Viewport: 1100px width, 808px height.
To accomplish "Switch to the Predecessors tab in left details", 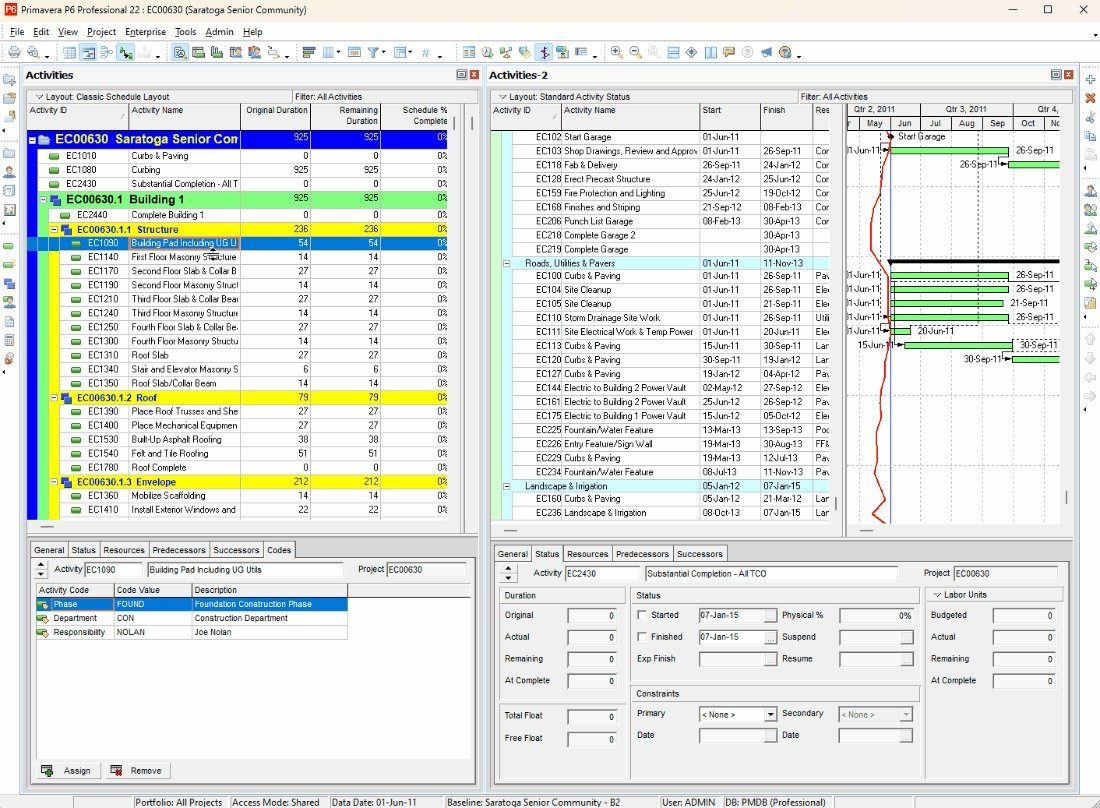I will click(x=179, y=550).
